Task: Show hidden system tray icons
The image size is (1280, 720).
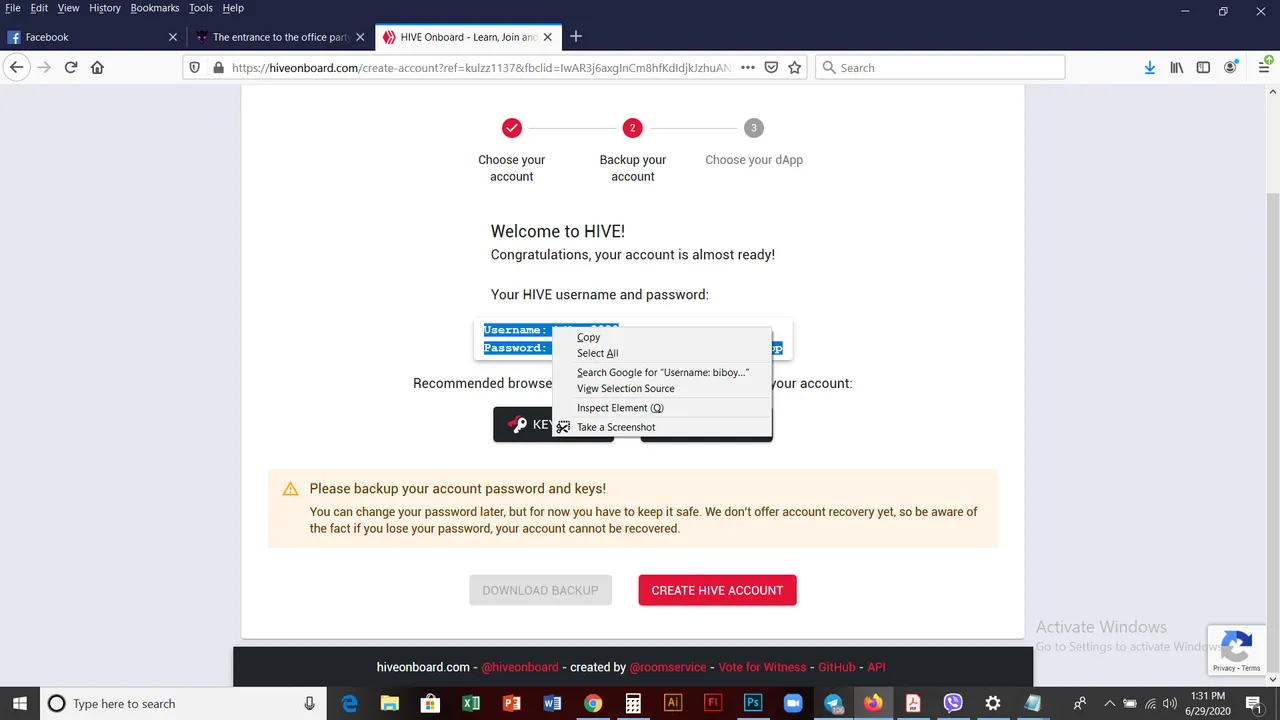Action: tap(1109, 703)
